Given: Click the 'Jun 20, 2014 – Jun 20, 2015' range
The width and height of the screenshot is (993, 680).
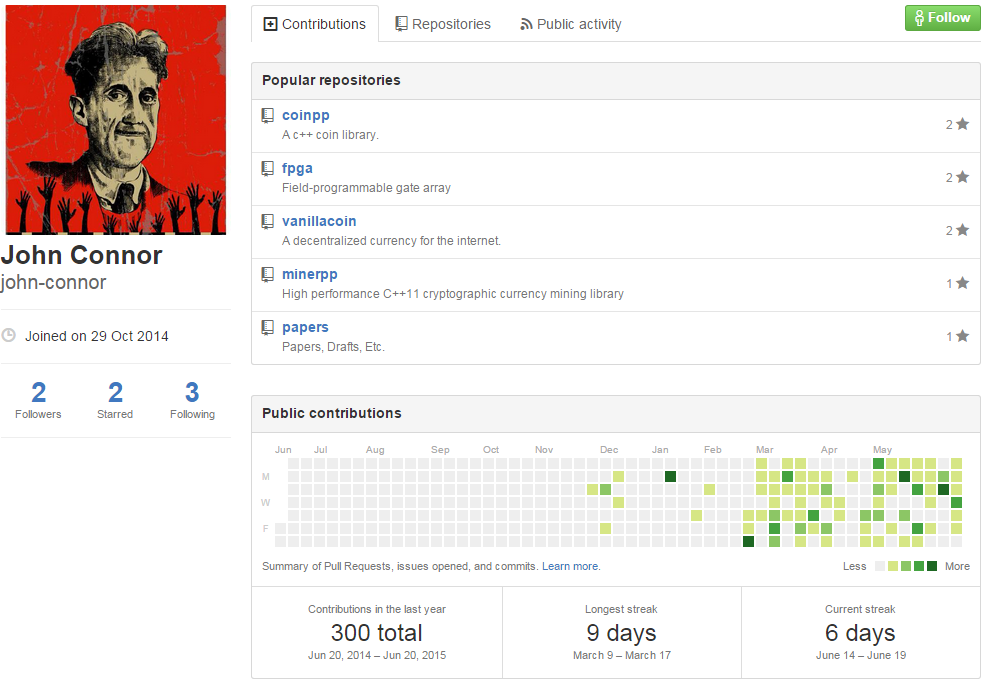Looking at the screenshot, I should point(377,655).
